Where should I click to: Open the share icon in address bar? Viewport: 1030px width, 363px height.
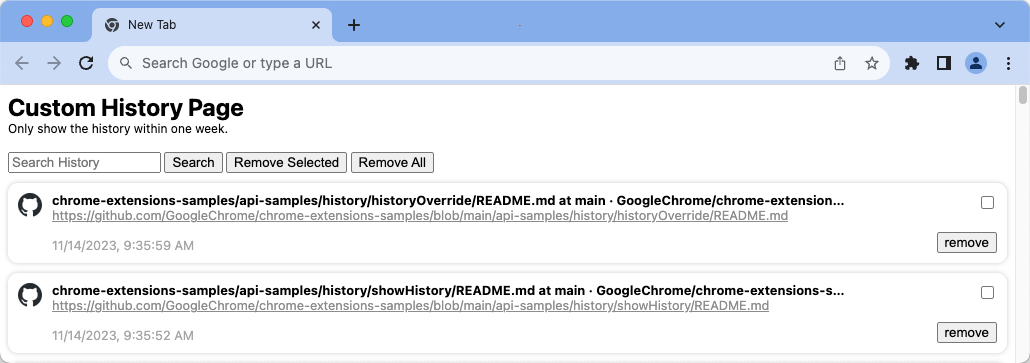coord(840,63)
